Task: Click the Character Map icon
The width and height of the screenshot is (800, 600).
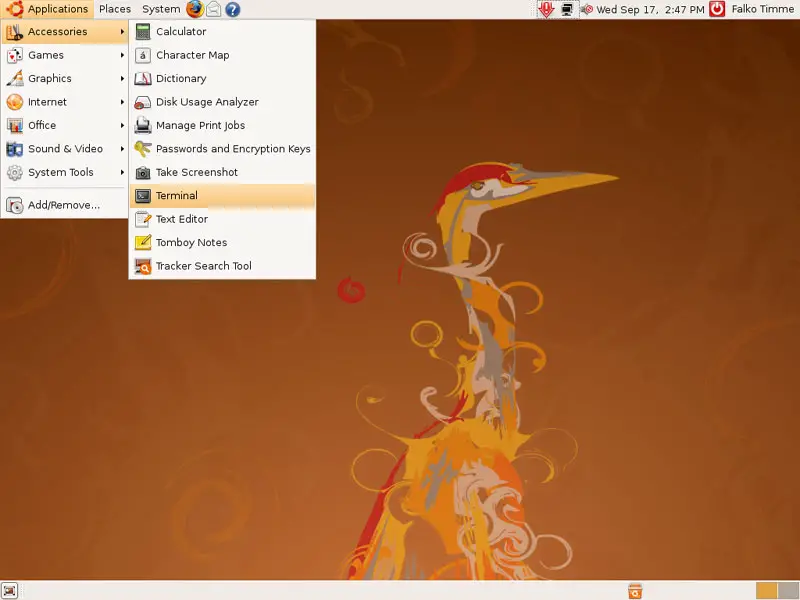Action: [x=143, y=55]
